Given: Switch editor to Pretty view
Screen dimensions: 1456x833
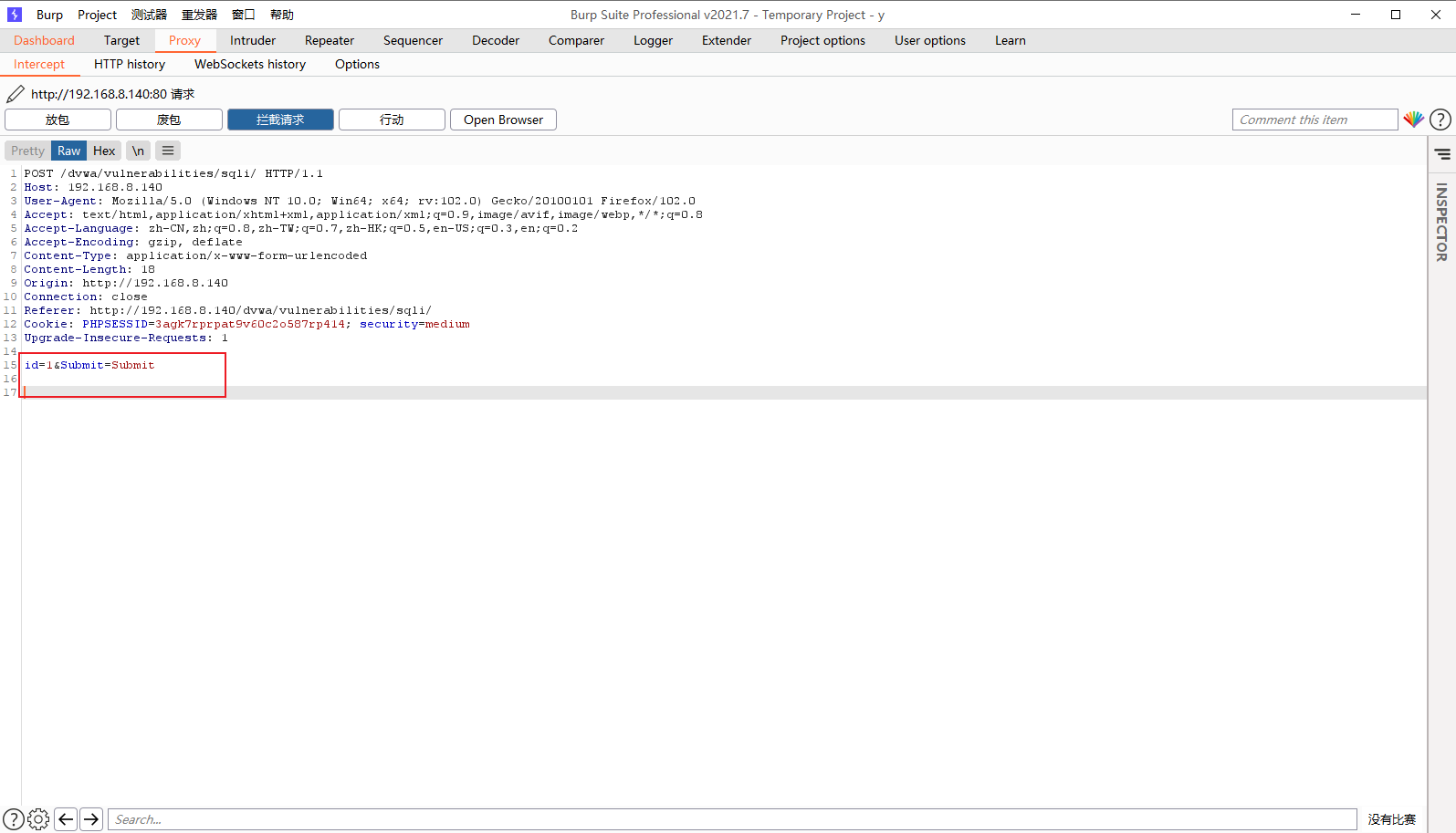Looking at the screenshot, I should click(27, 151).
